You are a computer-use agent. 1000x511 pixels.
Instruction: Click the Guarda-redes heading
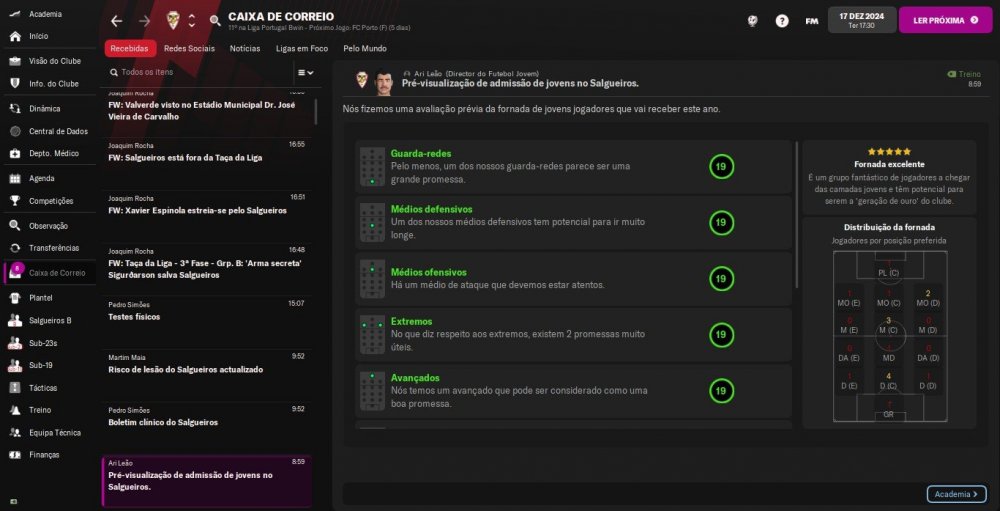pyautogui.click(x=421, y=154)
